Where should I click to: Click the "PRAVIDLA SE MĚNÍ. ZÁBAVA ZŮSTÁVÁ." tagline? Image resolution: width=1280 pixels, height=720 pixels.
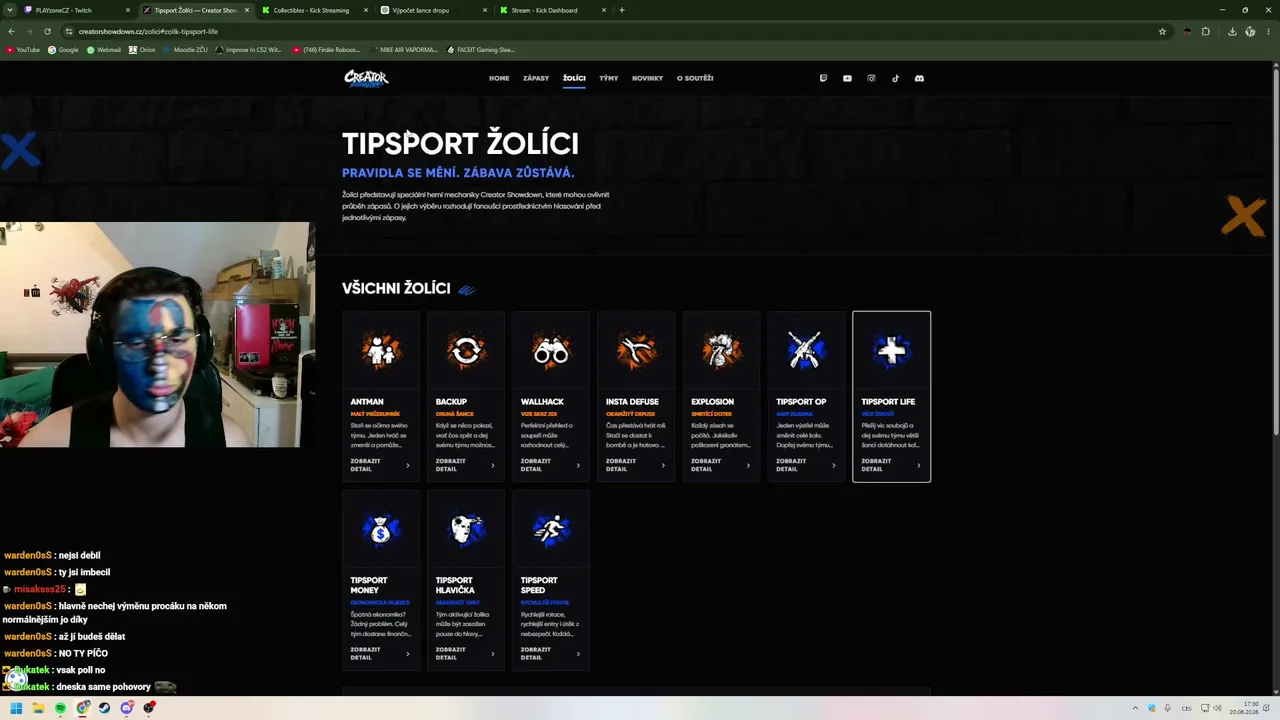coord(458,173)
